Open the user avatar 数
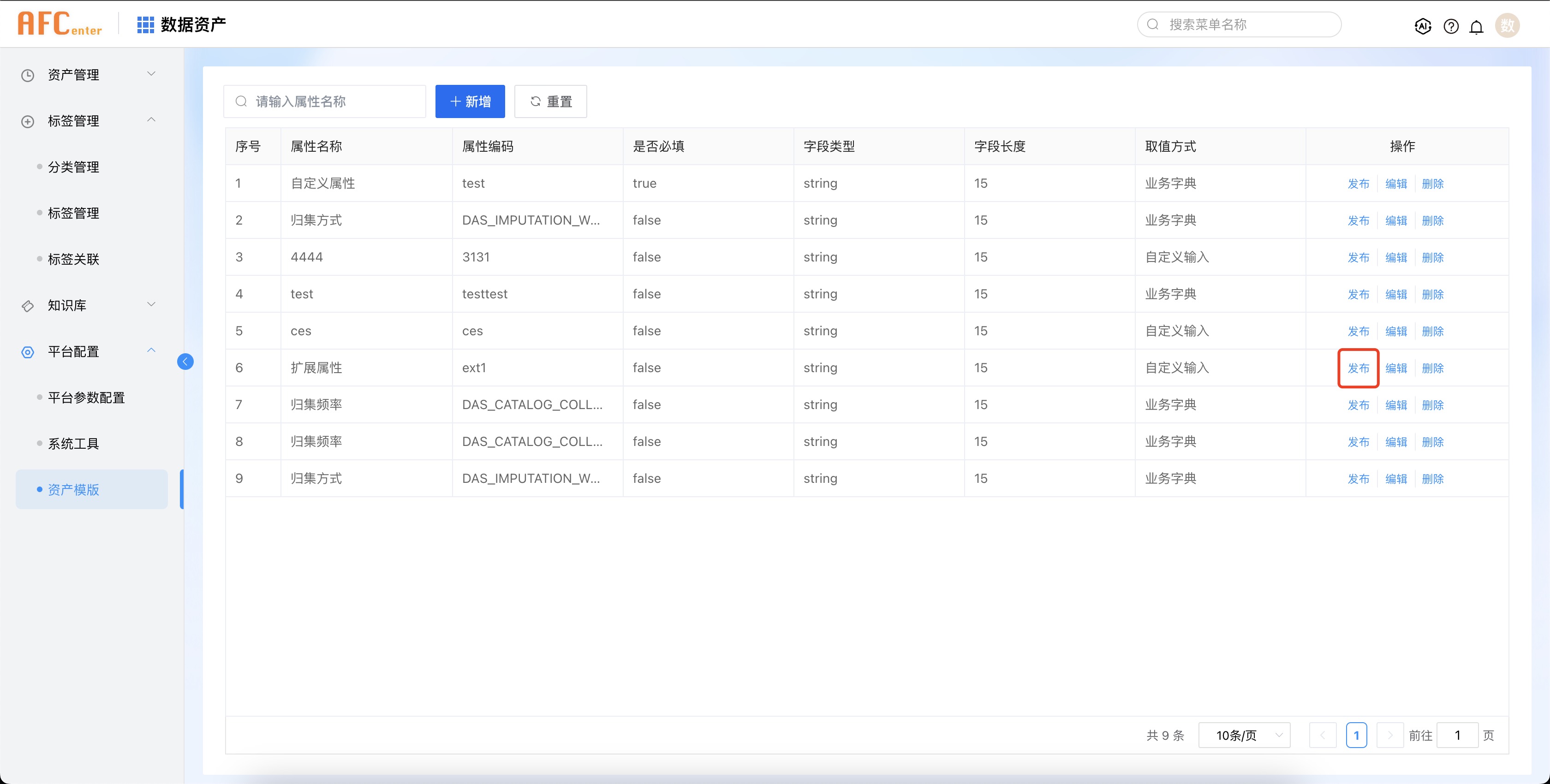 pyautogui.click(x=1507, y=25)
